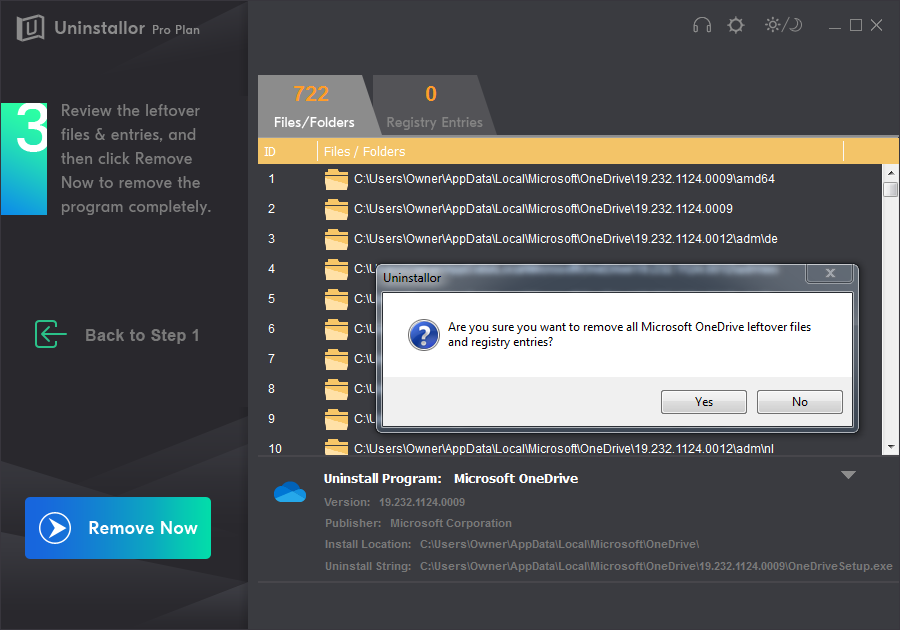Image resolution: width=900 pixels, height=630 pixels.
Task: Decline removal by clicking No
Action: [800, 402]
